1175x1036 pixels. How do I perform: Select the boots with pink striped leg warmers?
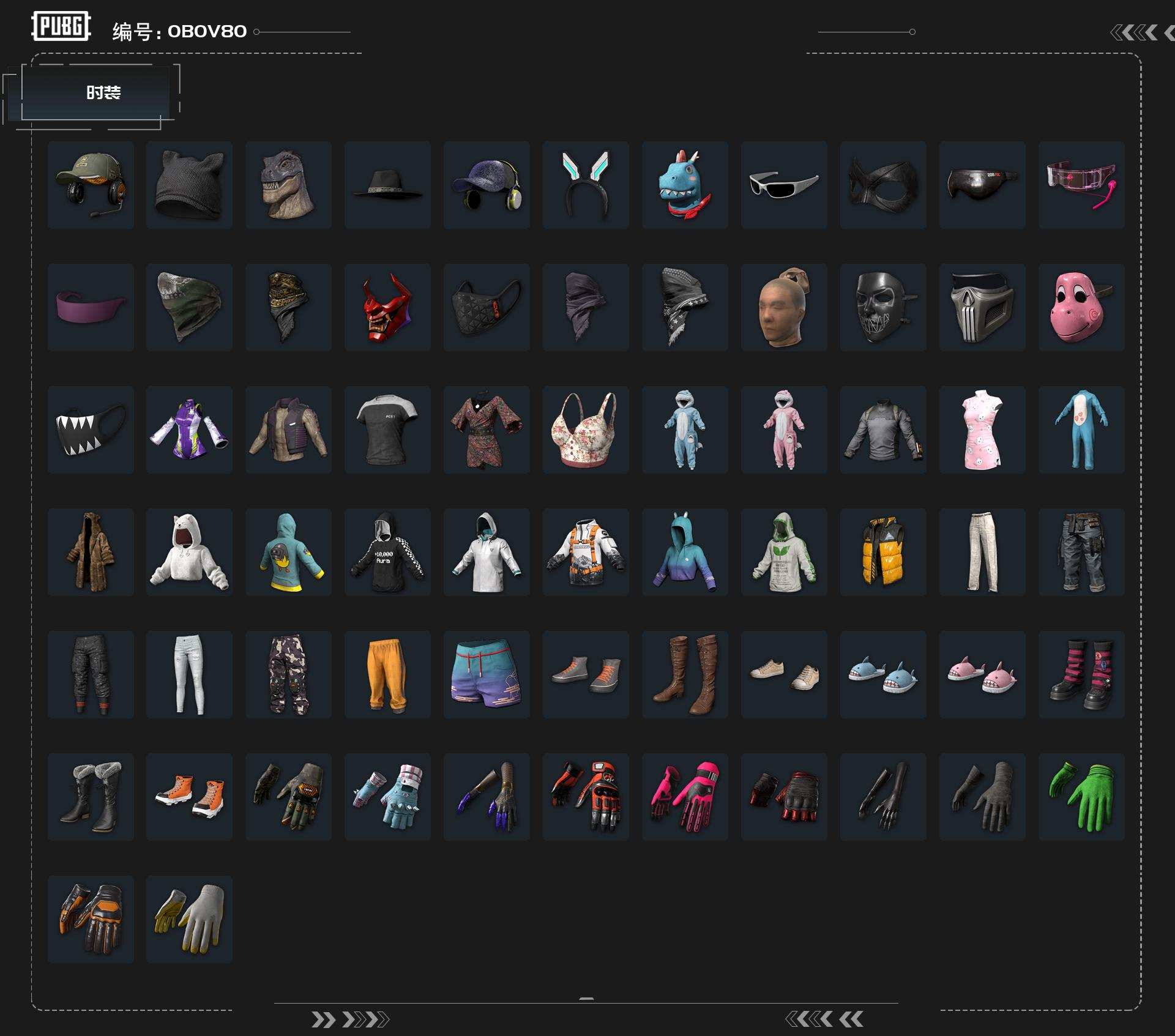[1081, 674]
